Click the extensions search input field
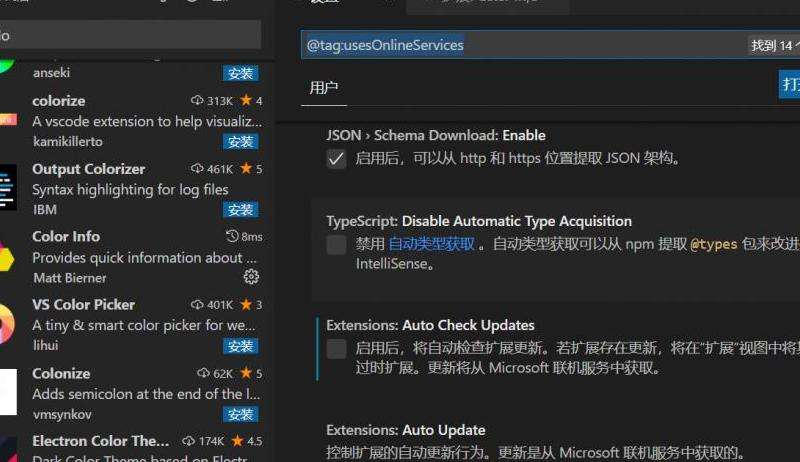The height and width of the screenshot is (462, 800). tap(131, 35)
